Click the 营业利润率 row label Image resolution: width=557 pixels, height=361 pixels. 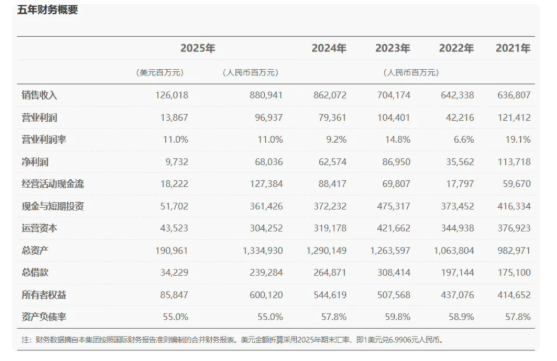tap(44, 140)
